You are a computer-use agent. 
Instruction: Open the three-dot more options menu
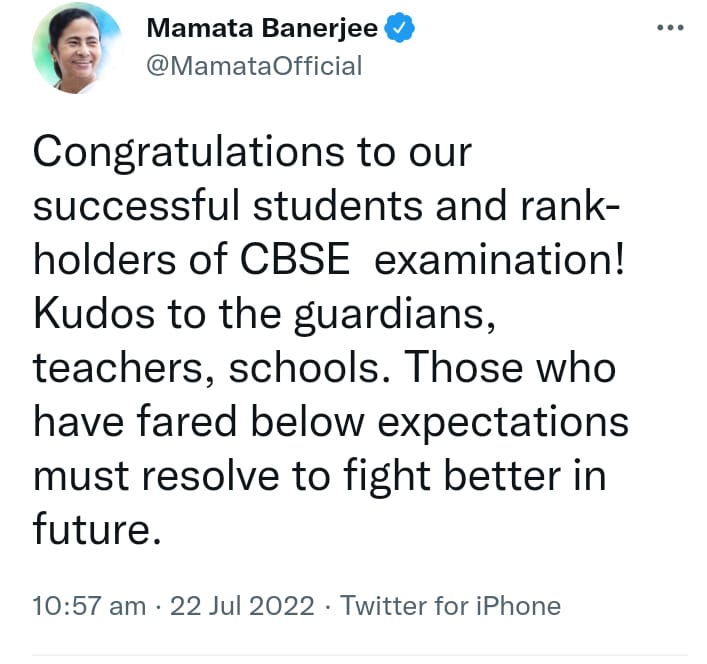click(670, 28)
